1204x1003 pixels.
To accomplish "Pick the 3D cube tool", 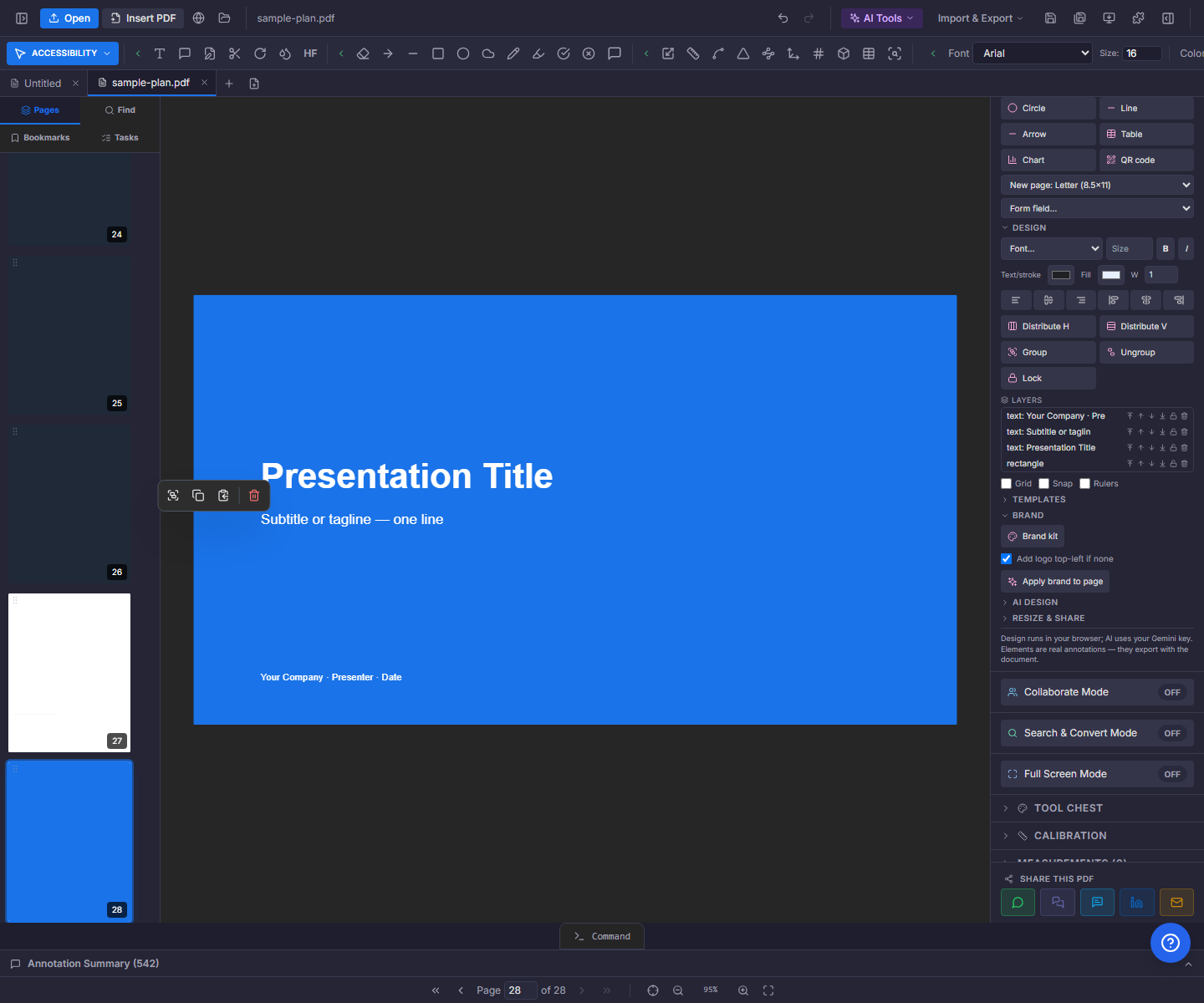I will (x=844, y=53).
